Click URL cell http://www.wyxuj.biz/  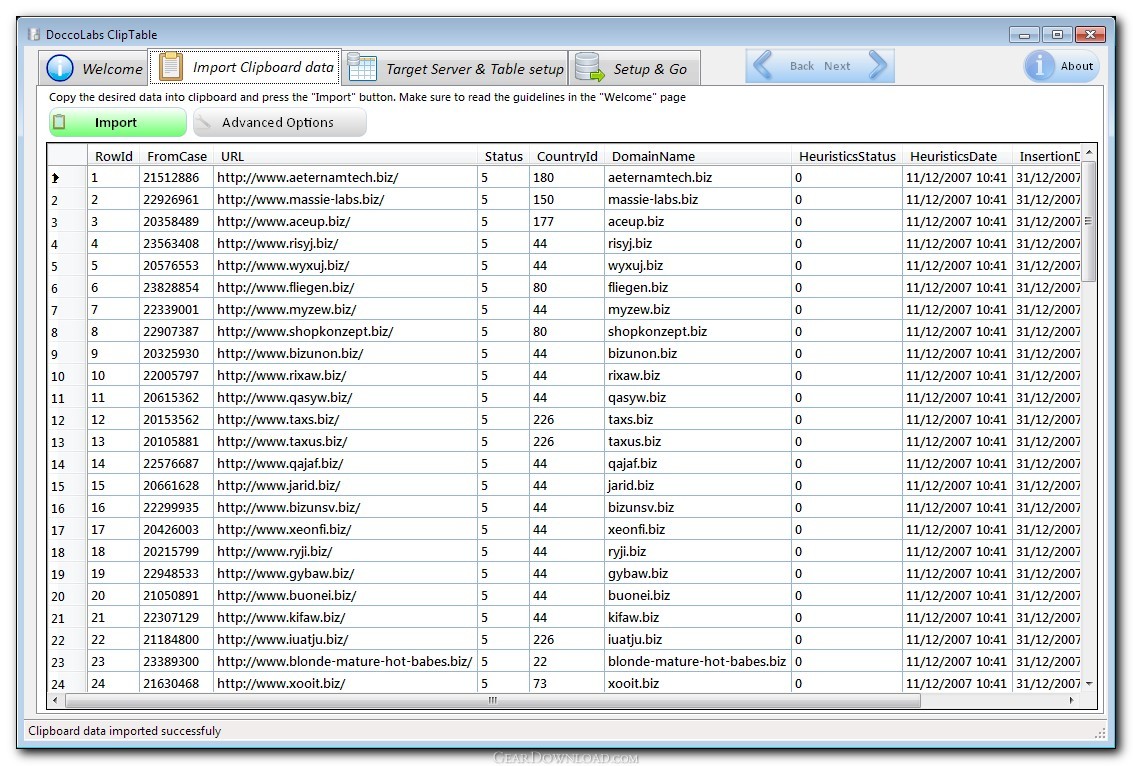pyautogui.click(x=345, y=265)
